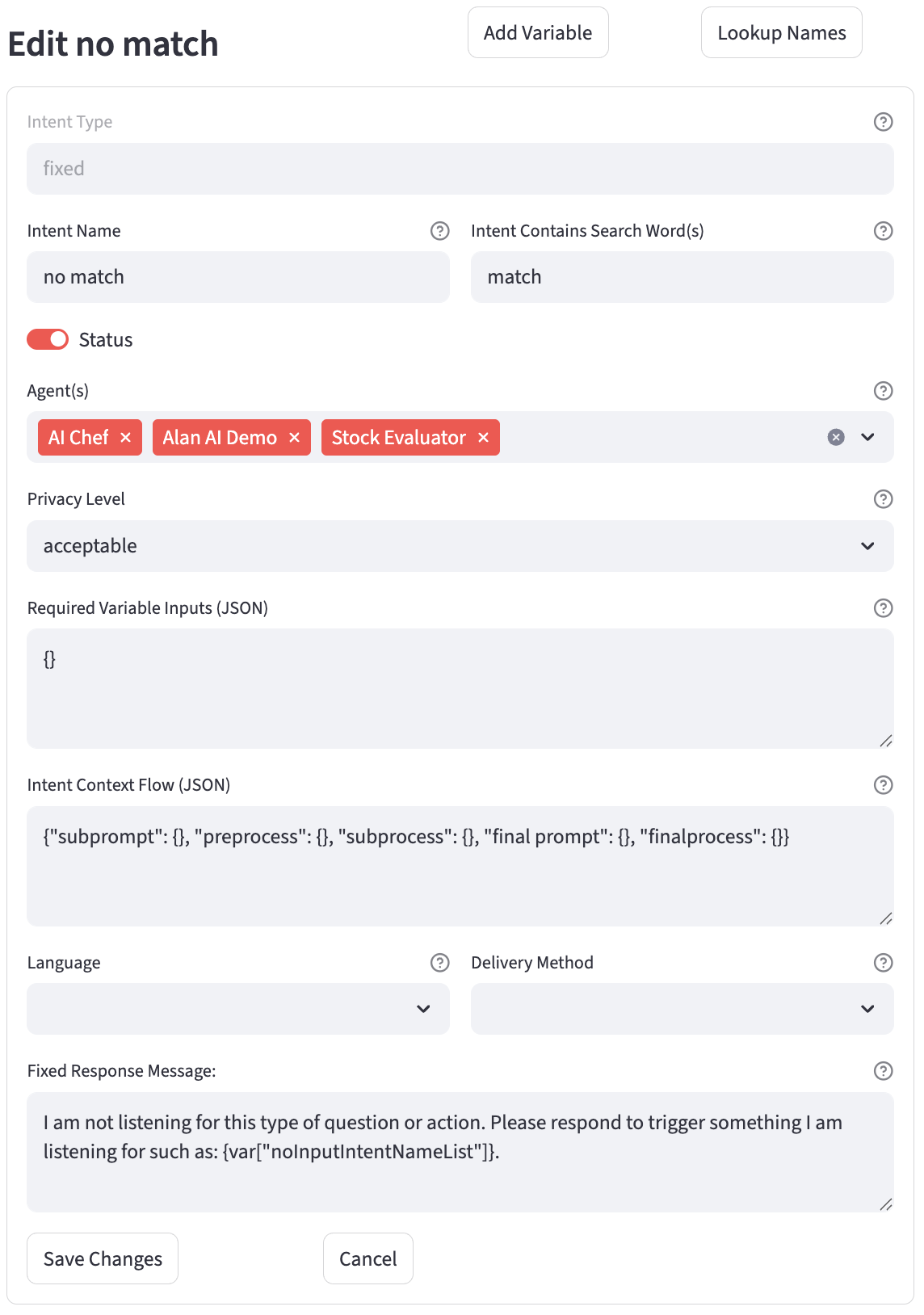
Task: Click help icon for Fixed Response Message
Action: click(x=883, y=1071)
